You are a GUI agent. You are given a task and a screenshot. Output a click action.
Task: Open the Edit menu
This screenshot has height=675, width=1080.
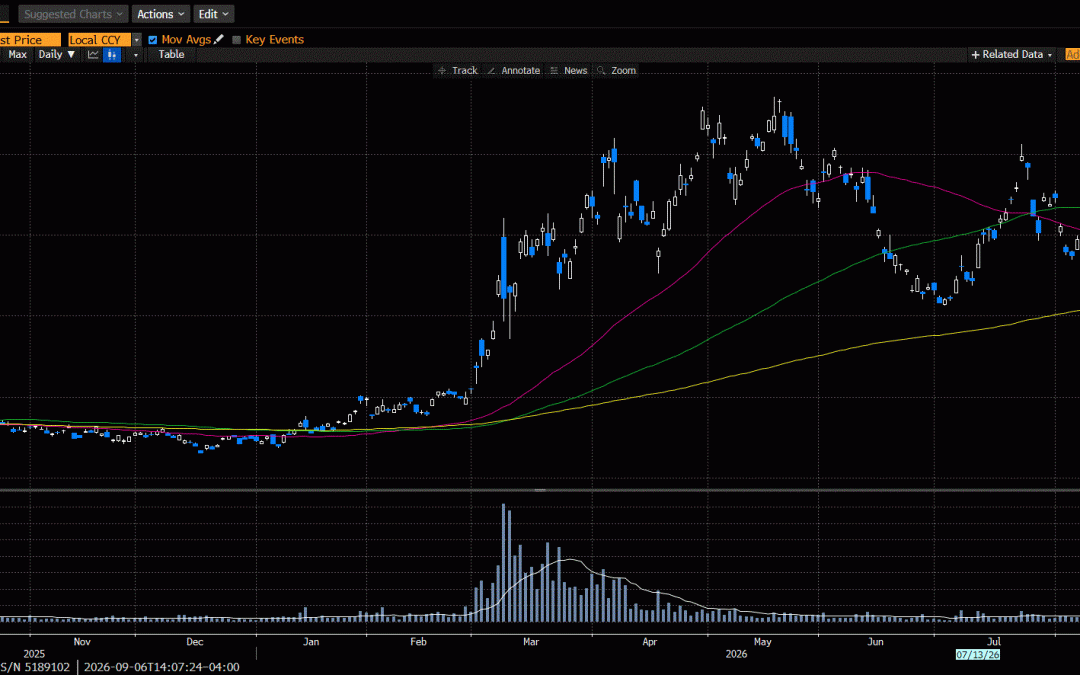[x=214, y=14]
